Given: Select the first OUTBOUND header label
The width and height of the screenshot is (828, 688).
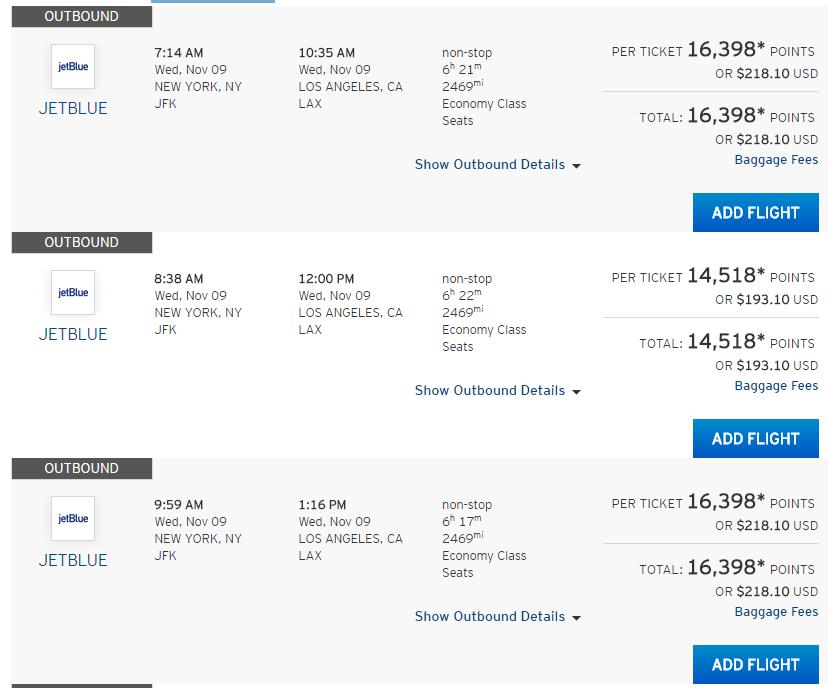Looking at the screenshot, I should pyautogui.click(x=81, y=16).
